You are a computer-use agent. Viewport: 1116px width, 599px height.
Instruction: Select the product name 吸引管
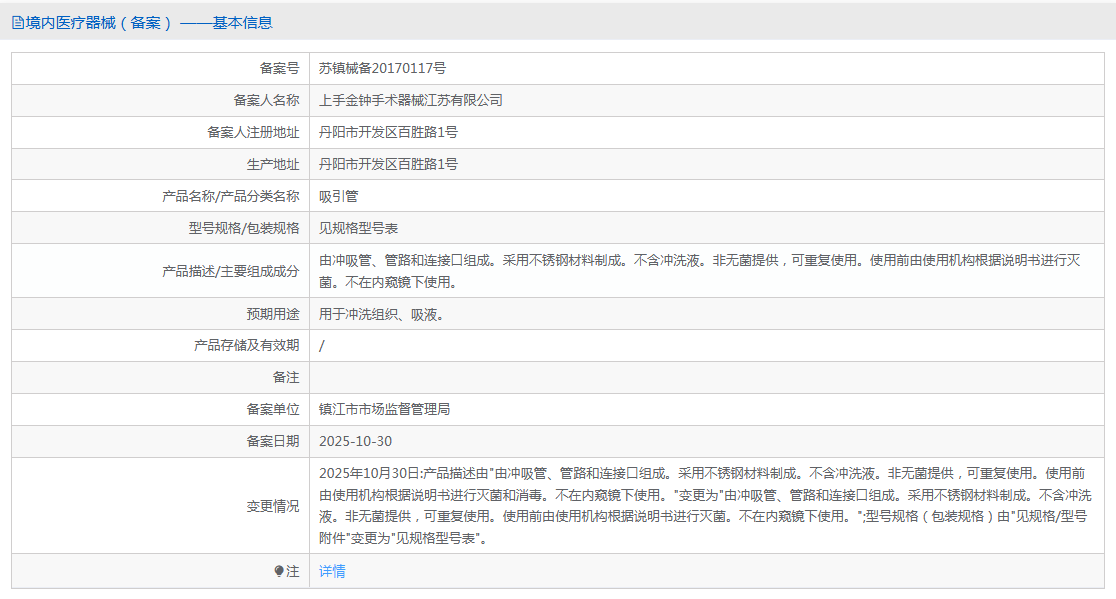(x=339, y=196)
